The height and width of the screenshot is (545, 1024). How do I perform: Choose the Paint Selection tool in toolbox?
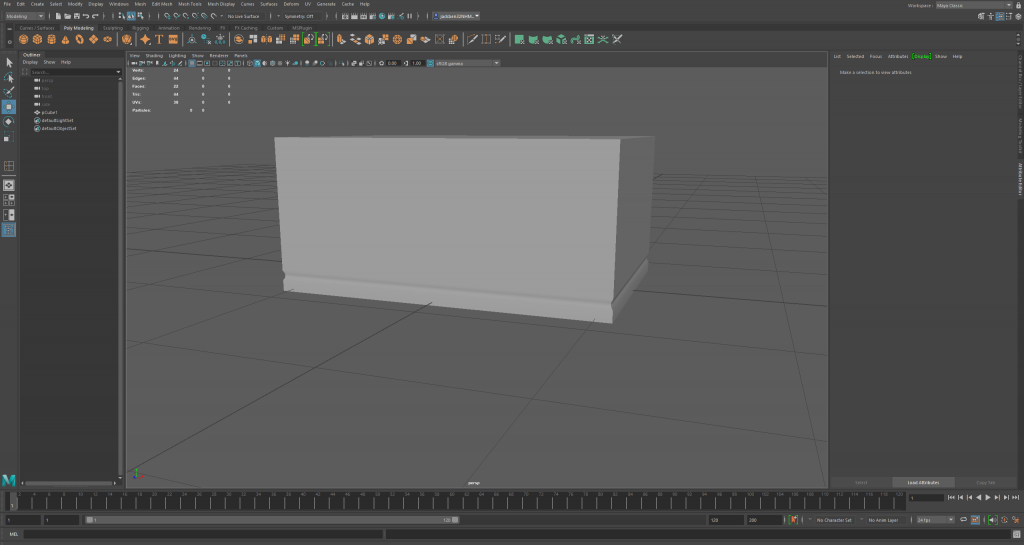(x=9, y=91)
